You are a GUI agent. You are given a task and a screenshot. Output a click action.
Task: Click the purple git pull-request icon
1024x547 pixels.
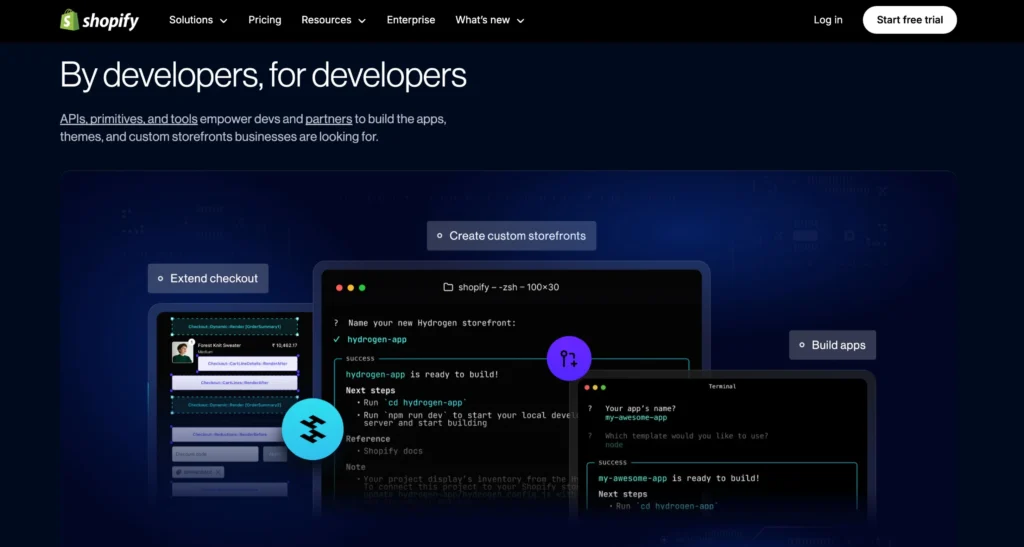tap(569, 358)
